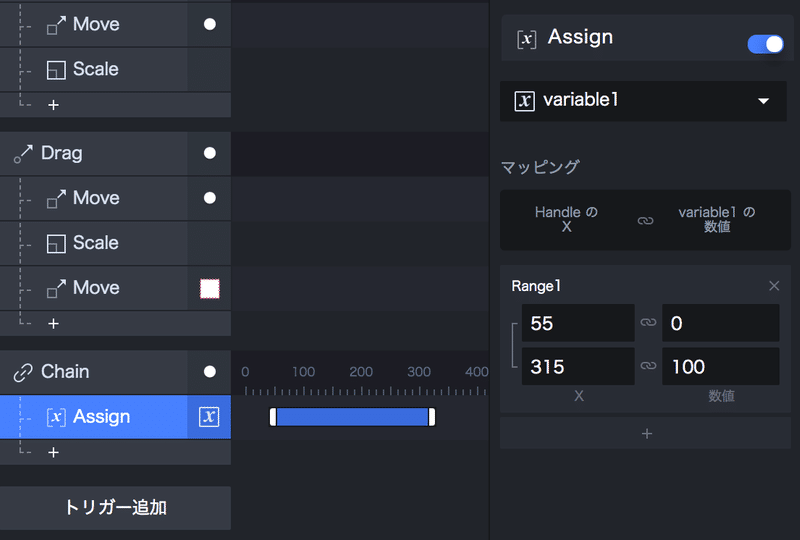
Task: Click the variable icon button beside Assign row
Action: click(x=209, y=417)
